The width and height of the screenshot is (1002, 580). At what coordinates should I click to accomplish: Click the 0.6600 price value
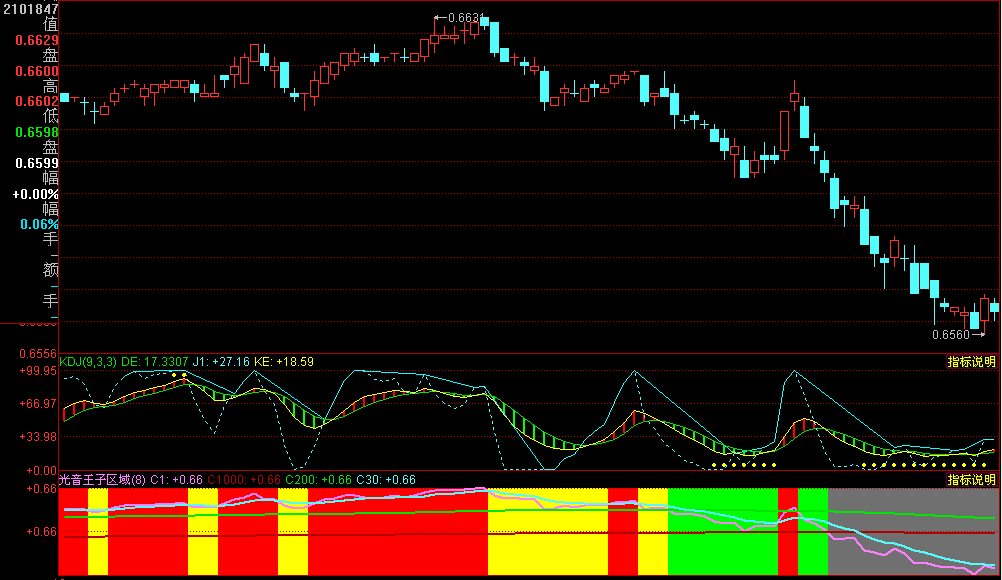37,71
